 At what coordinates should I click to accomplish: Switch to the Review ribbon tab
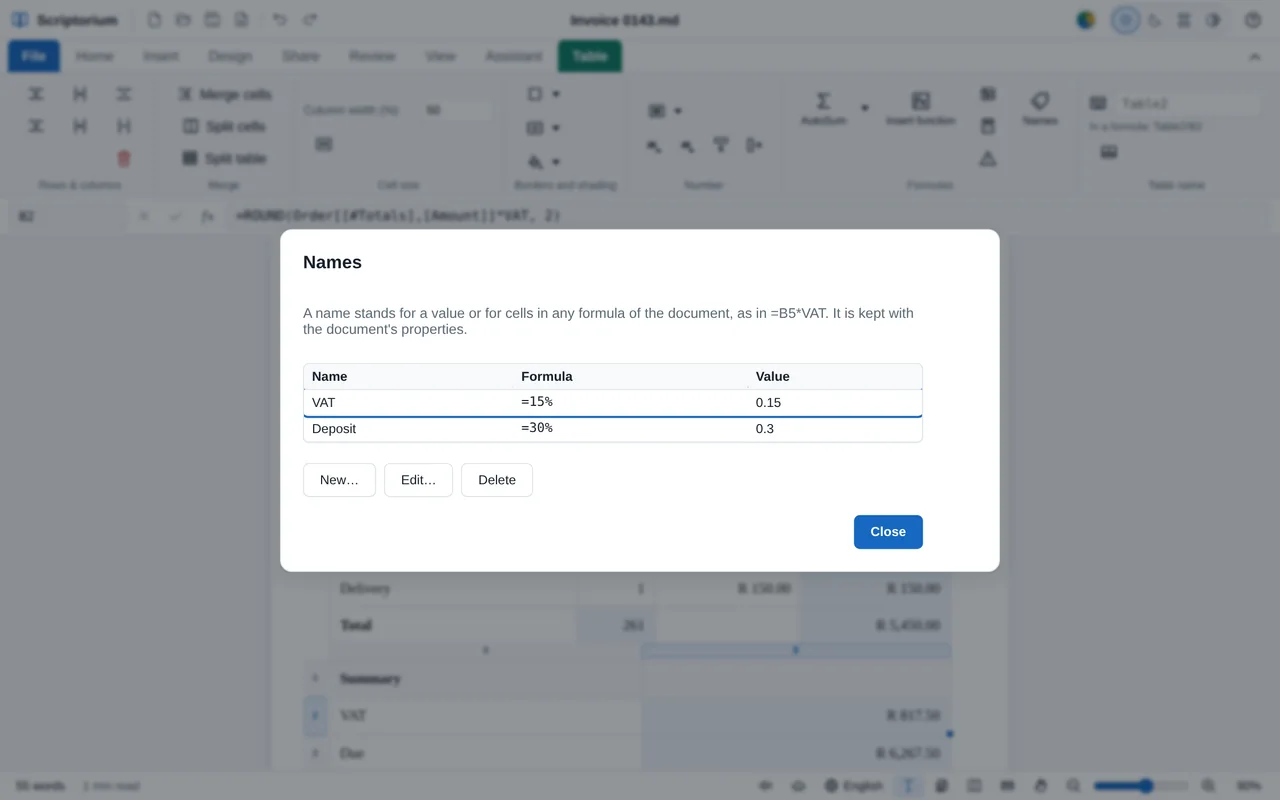click(372, 56)
